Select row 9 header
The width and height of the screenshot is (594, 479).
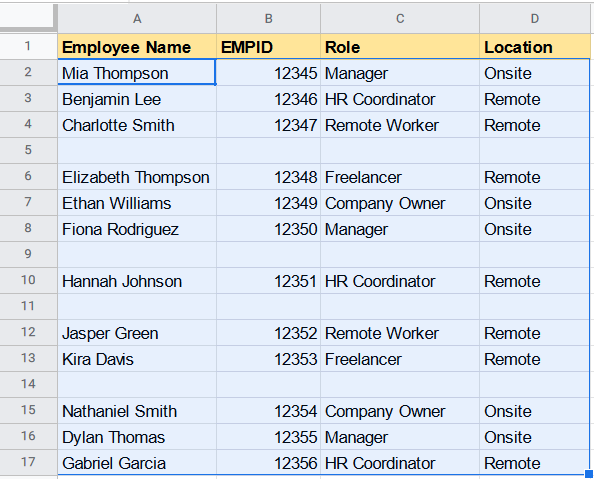(28, 254)
